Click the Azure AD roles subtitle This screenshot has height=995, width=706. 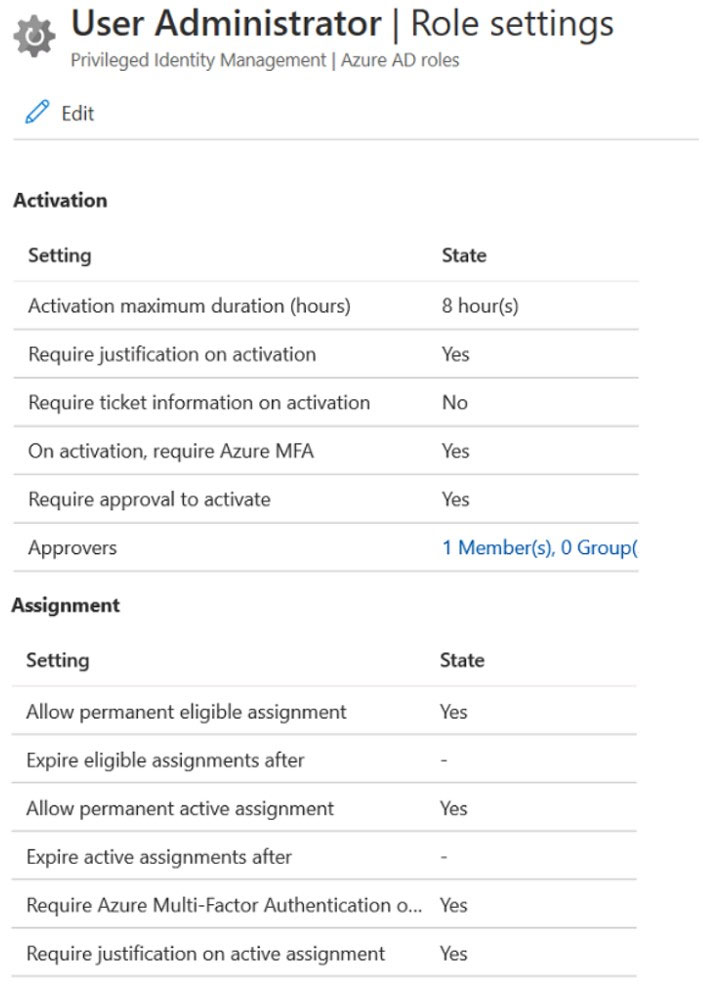pos(400,60)
